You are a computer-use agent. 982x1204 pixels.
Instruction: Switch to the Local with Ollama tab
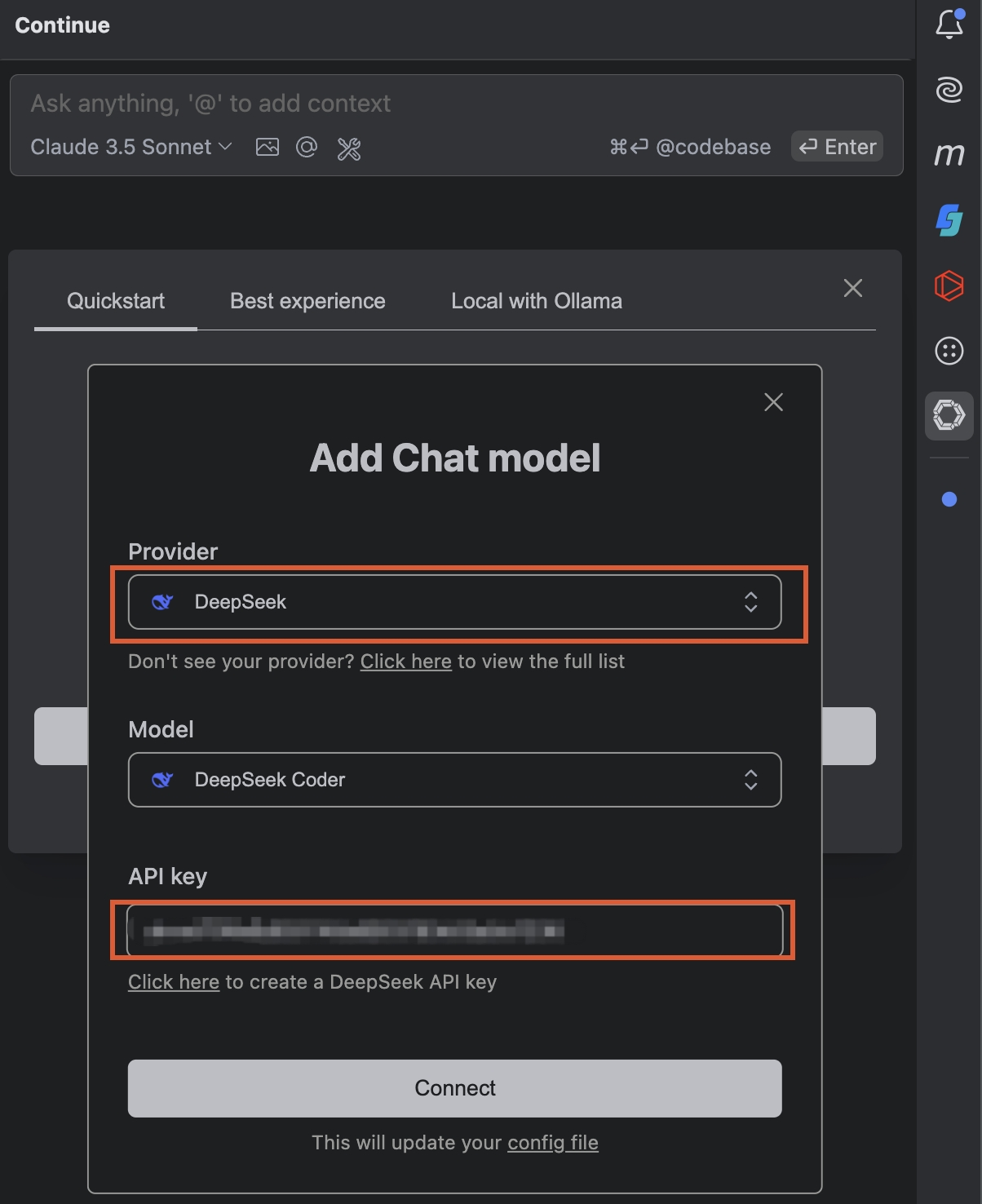click(x=537, y=301)
